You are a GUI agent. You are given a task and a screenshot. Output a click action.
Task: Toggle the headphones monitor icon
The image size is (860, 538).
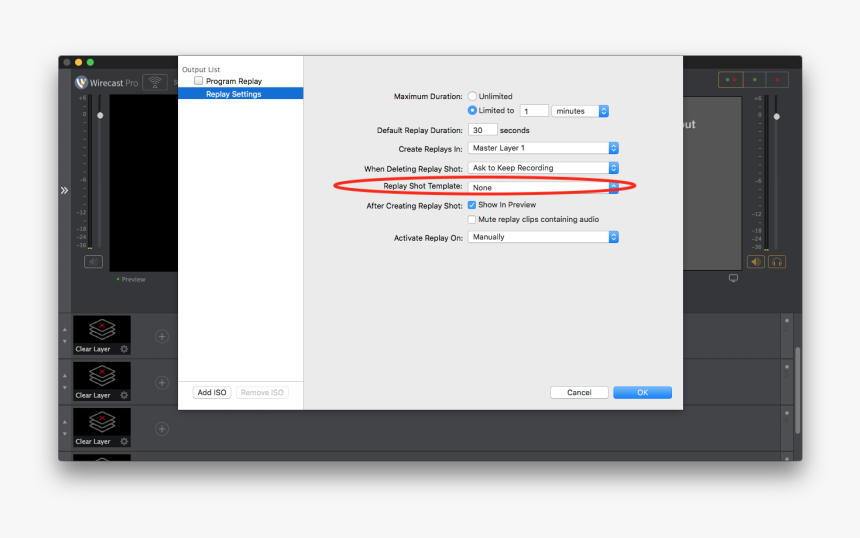(x=777, y=262)
